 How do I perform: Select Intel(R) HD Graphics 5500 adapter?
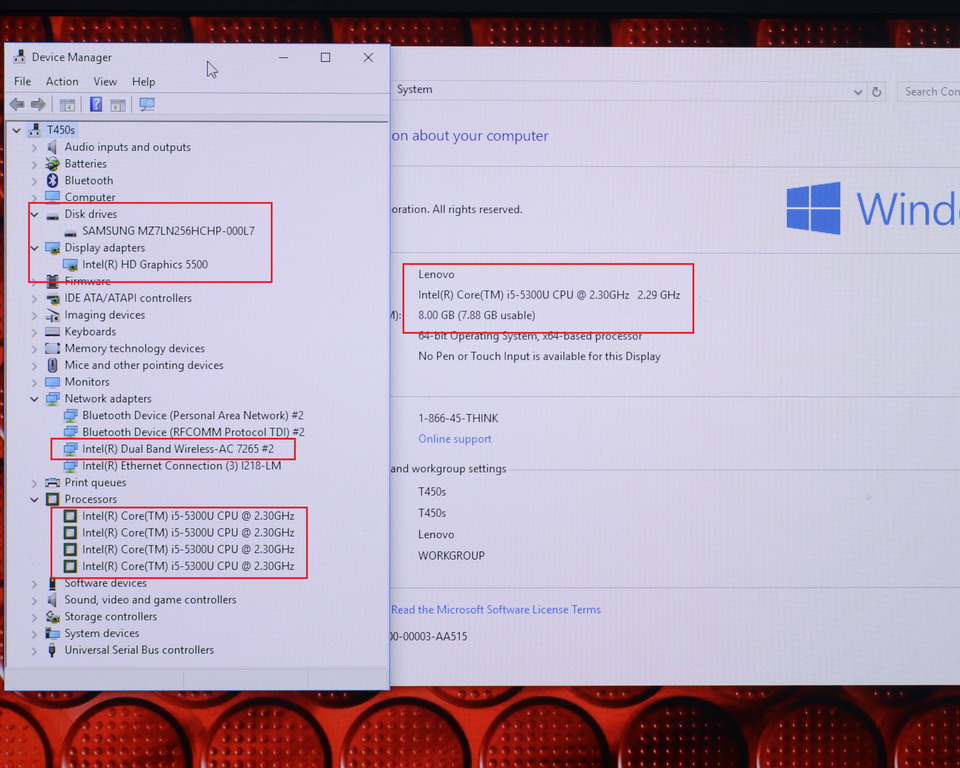point(145,265)
